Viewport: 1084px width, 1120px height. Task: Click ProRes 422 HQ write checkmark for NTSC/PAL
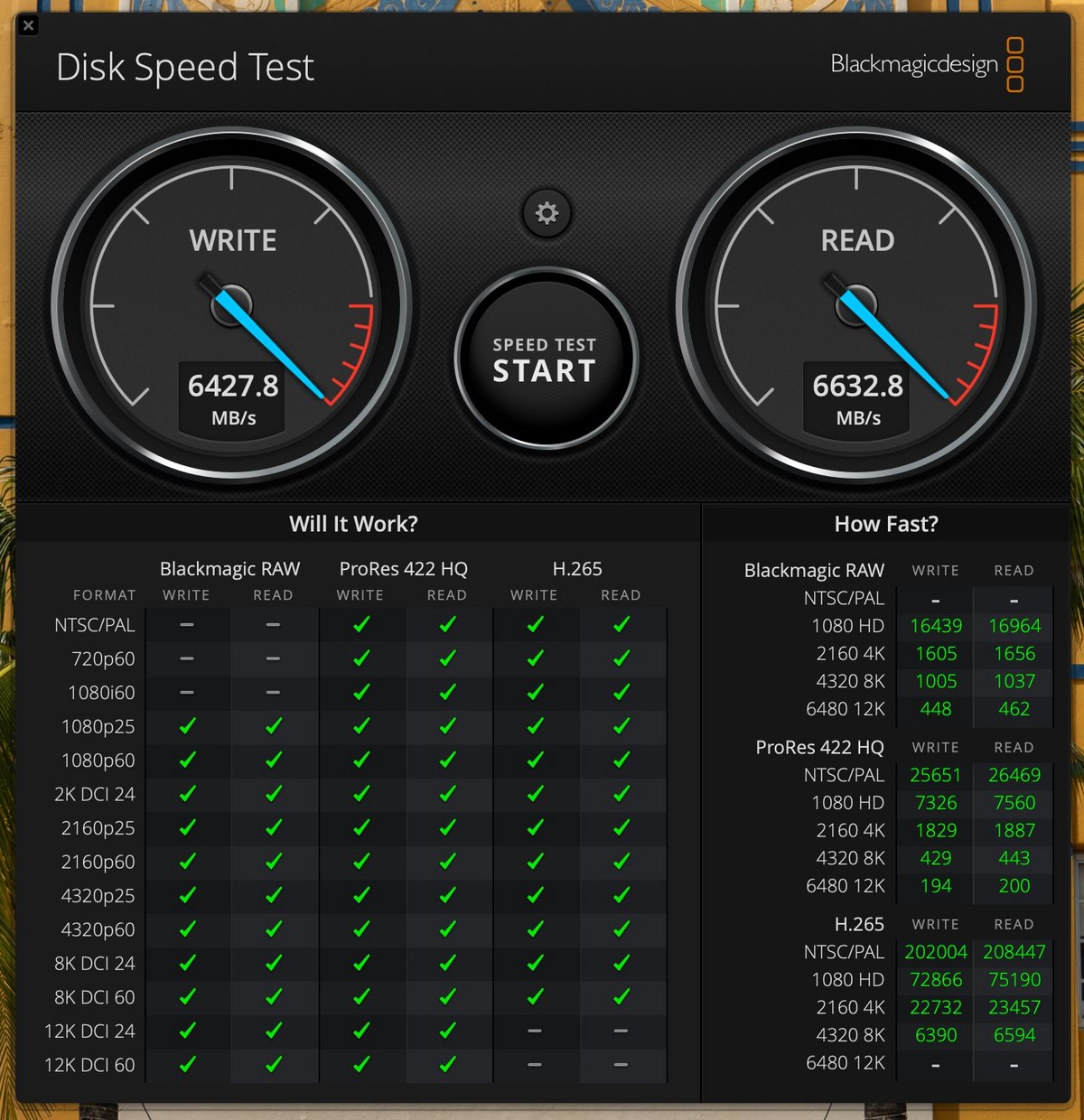(x=360, y=625)
